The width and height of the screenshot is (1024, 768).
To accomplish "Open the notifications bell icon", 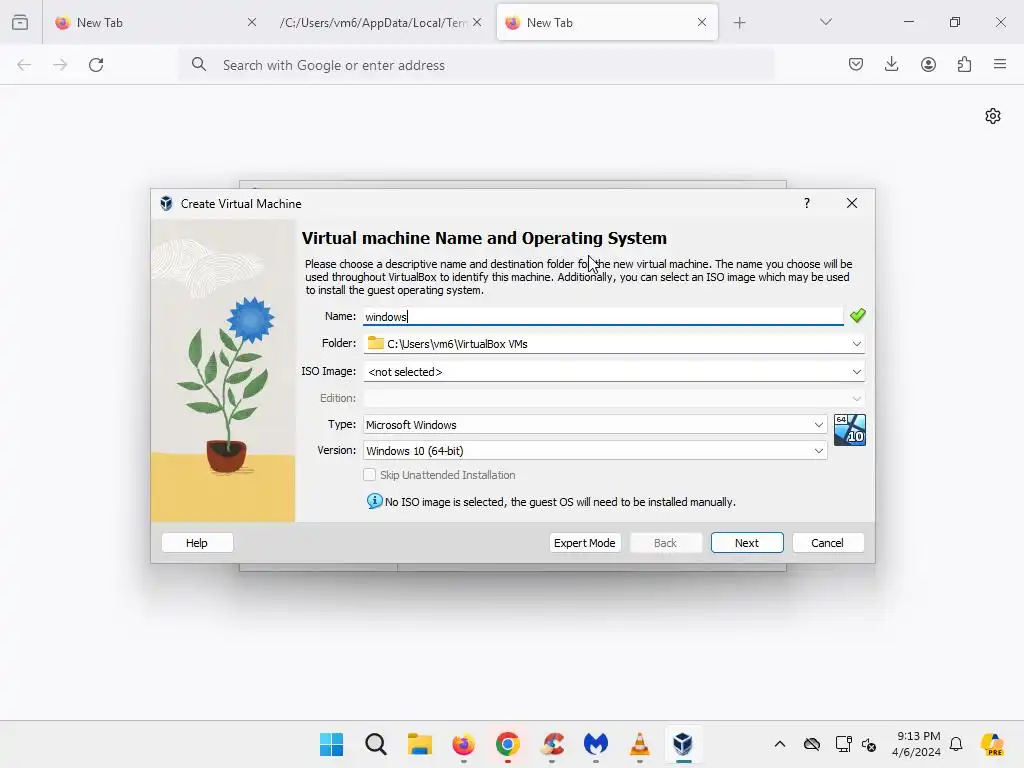I will point(956,744).
